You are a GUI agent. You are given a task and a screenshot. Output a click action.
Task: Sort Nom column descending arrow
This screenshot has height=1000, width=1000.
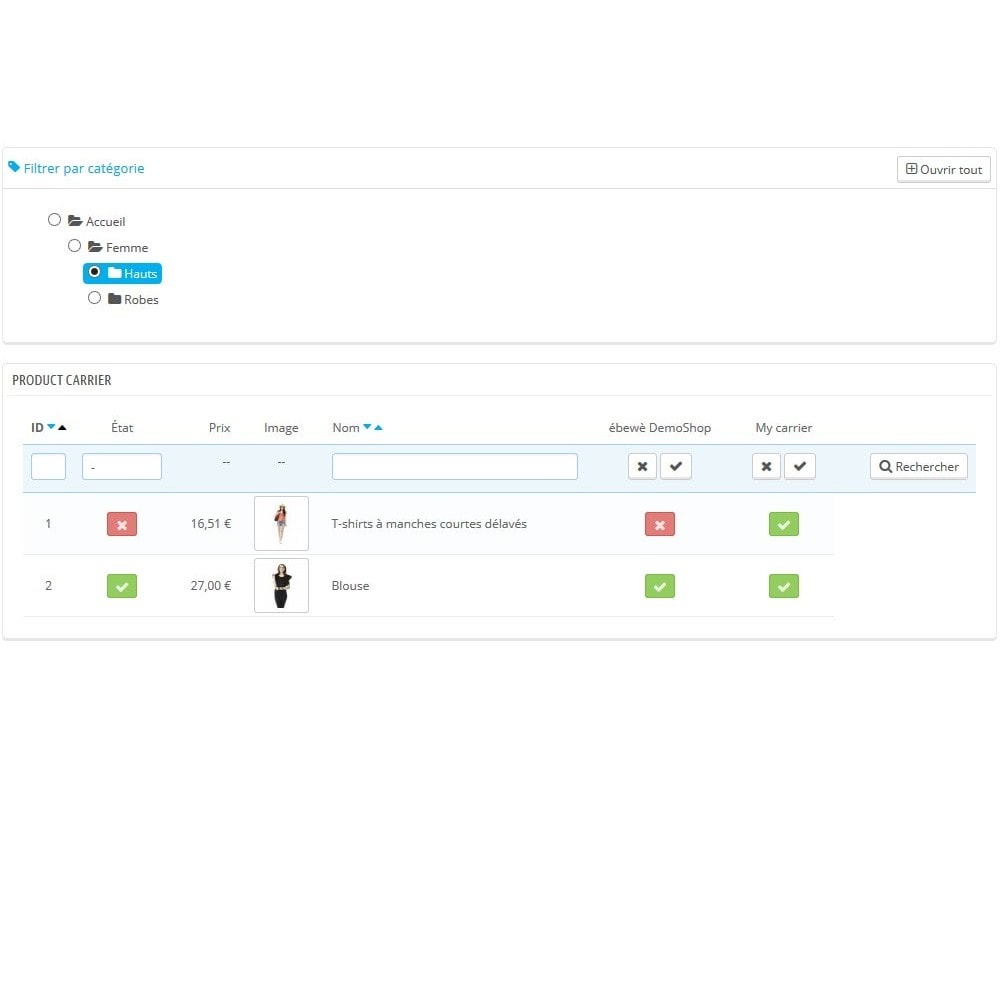(367, 427)
